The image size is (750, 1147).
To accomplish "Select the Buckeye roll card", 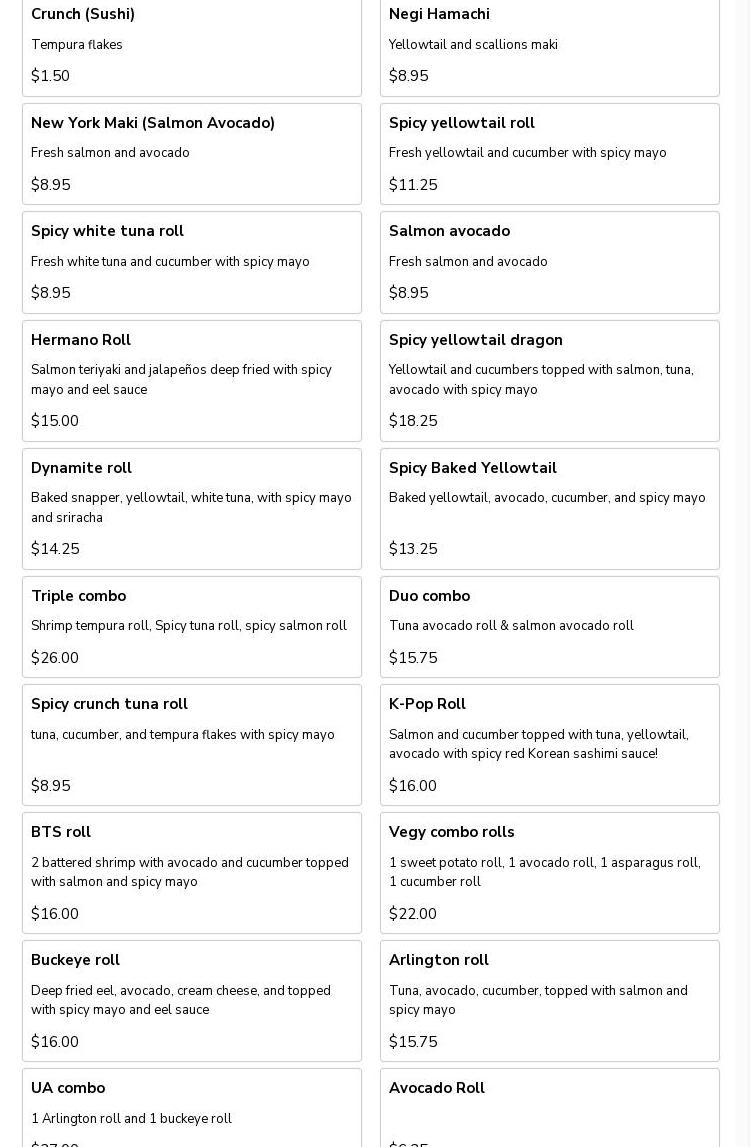I will pos(191,1001).
